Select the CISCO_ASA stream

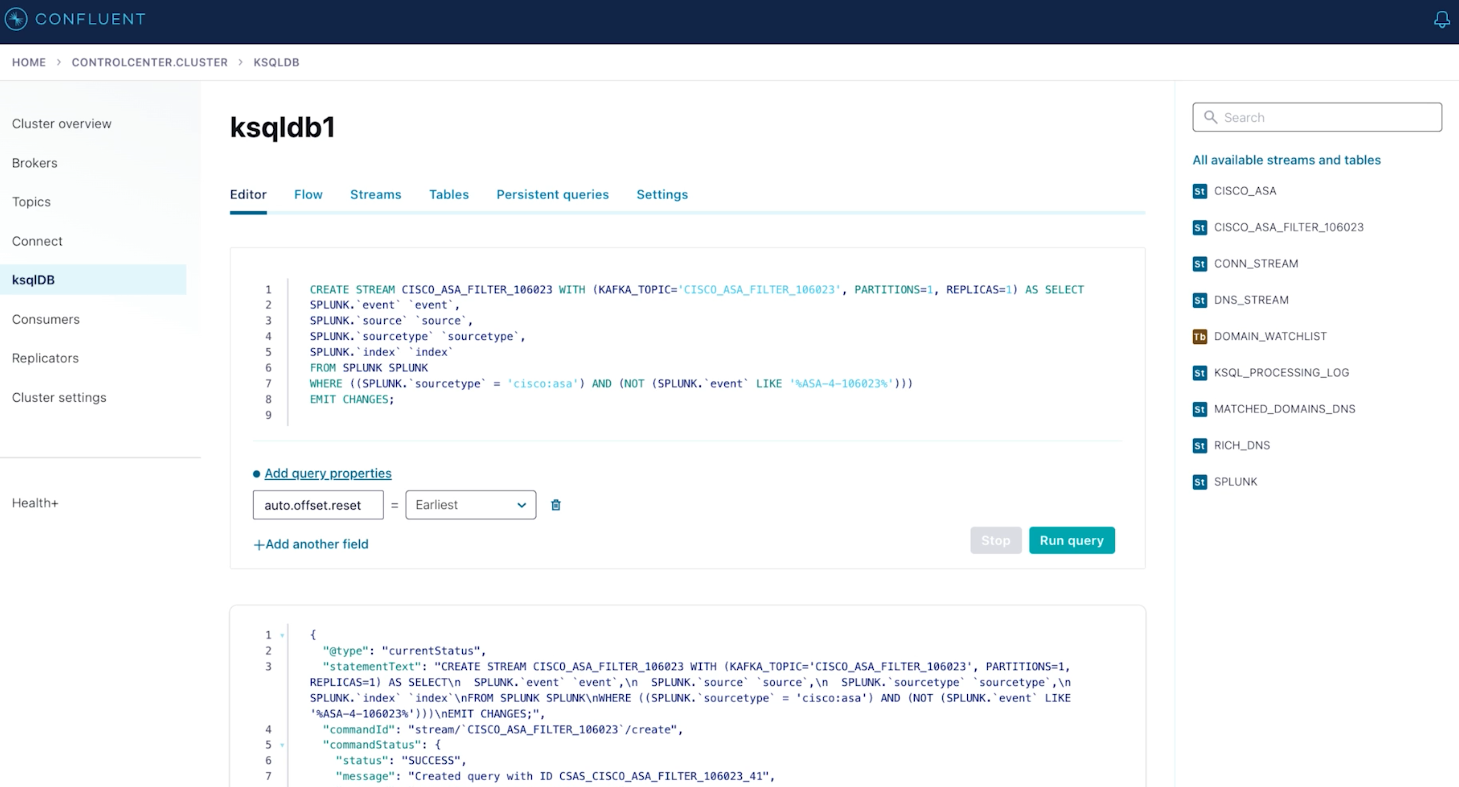click(1245, 191)
